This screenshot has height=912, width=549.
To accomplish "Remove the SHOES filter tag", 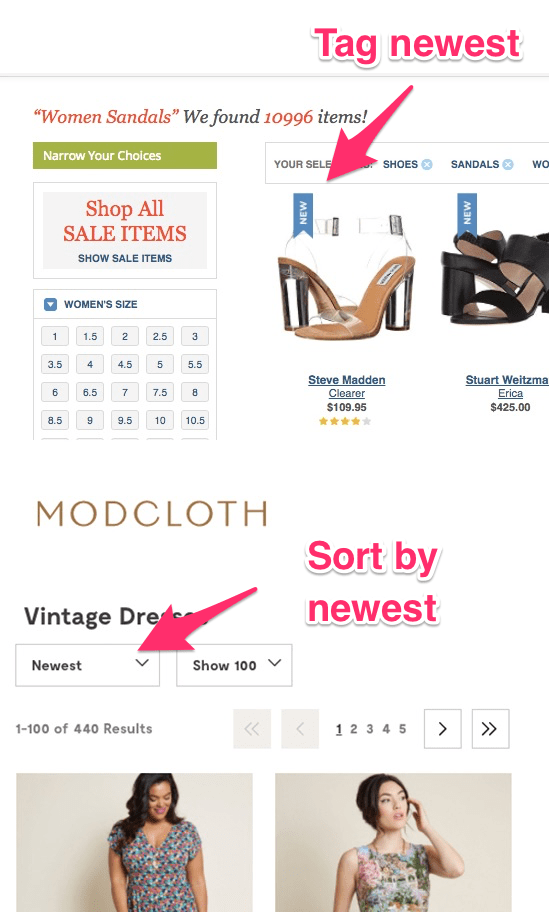I will tap(427, 165).
